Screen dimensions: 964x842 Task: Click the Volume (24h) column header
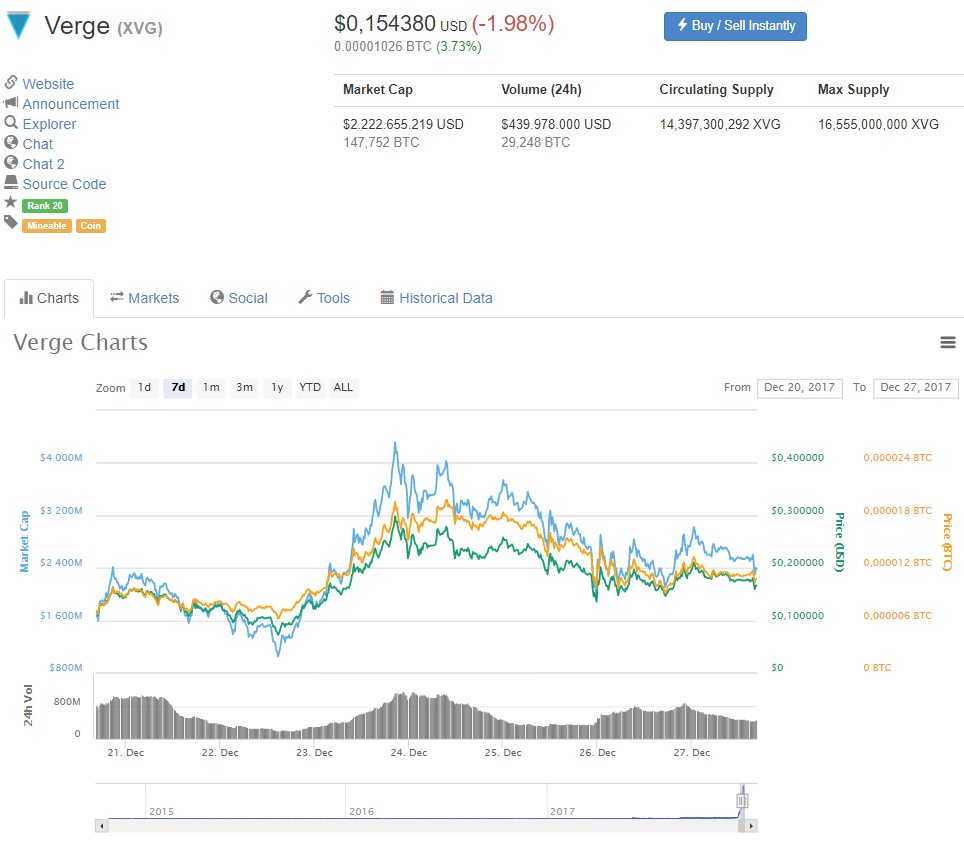pos(541,90)
